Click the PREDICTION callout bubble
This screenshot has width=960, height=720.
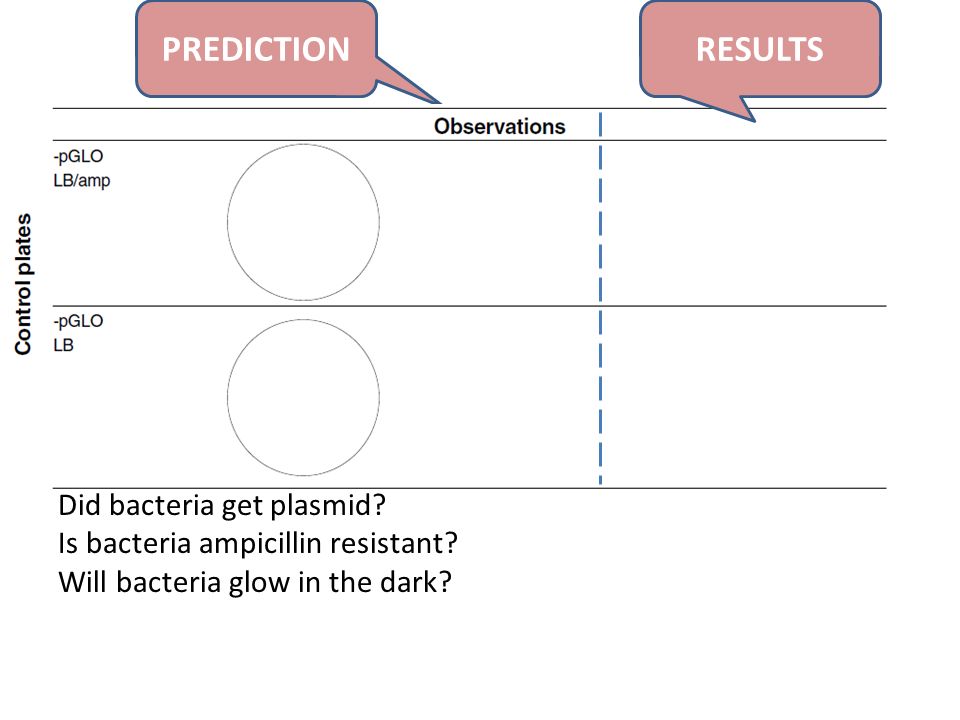coord(256,49)
